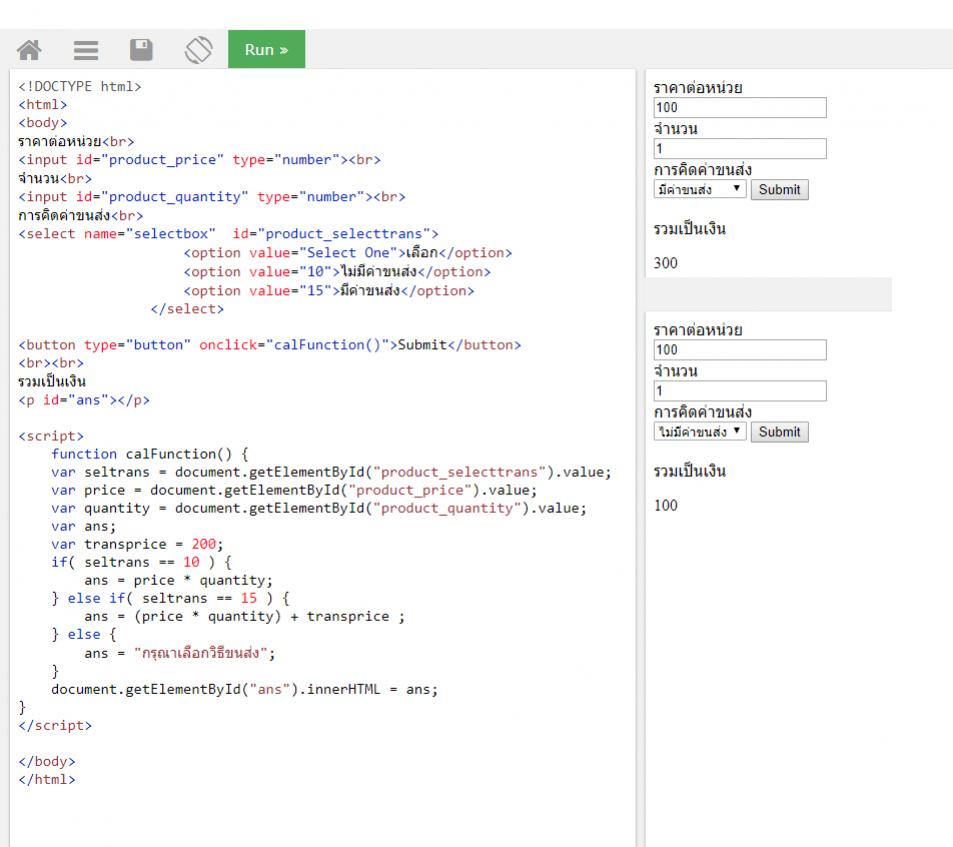
Task: Place cursor on 'var transprice = 200;' line
Action: (137, 544)
